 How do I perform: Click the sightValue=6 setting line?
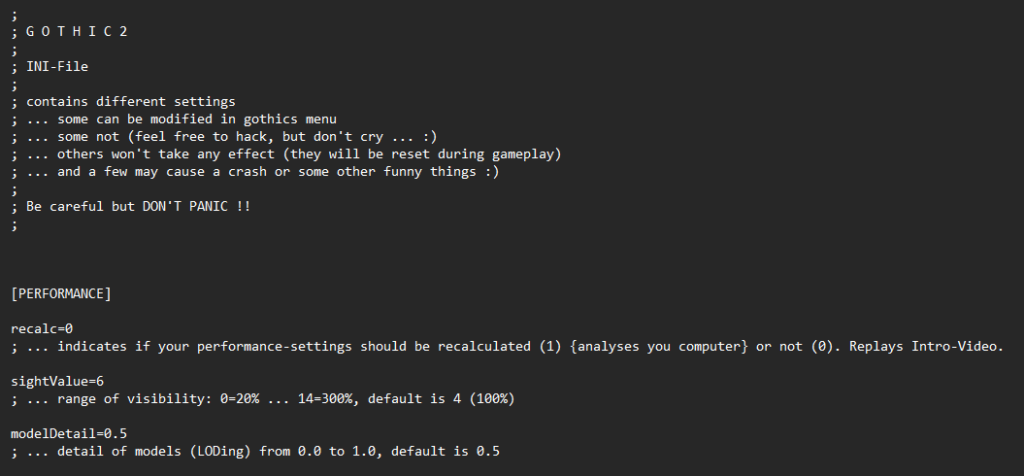point(55,381)
